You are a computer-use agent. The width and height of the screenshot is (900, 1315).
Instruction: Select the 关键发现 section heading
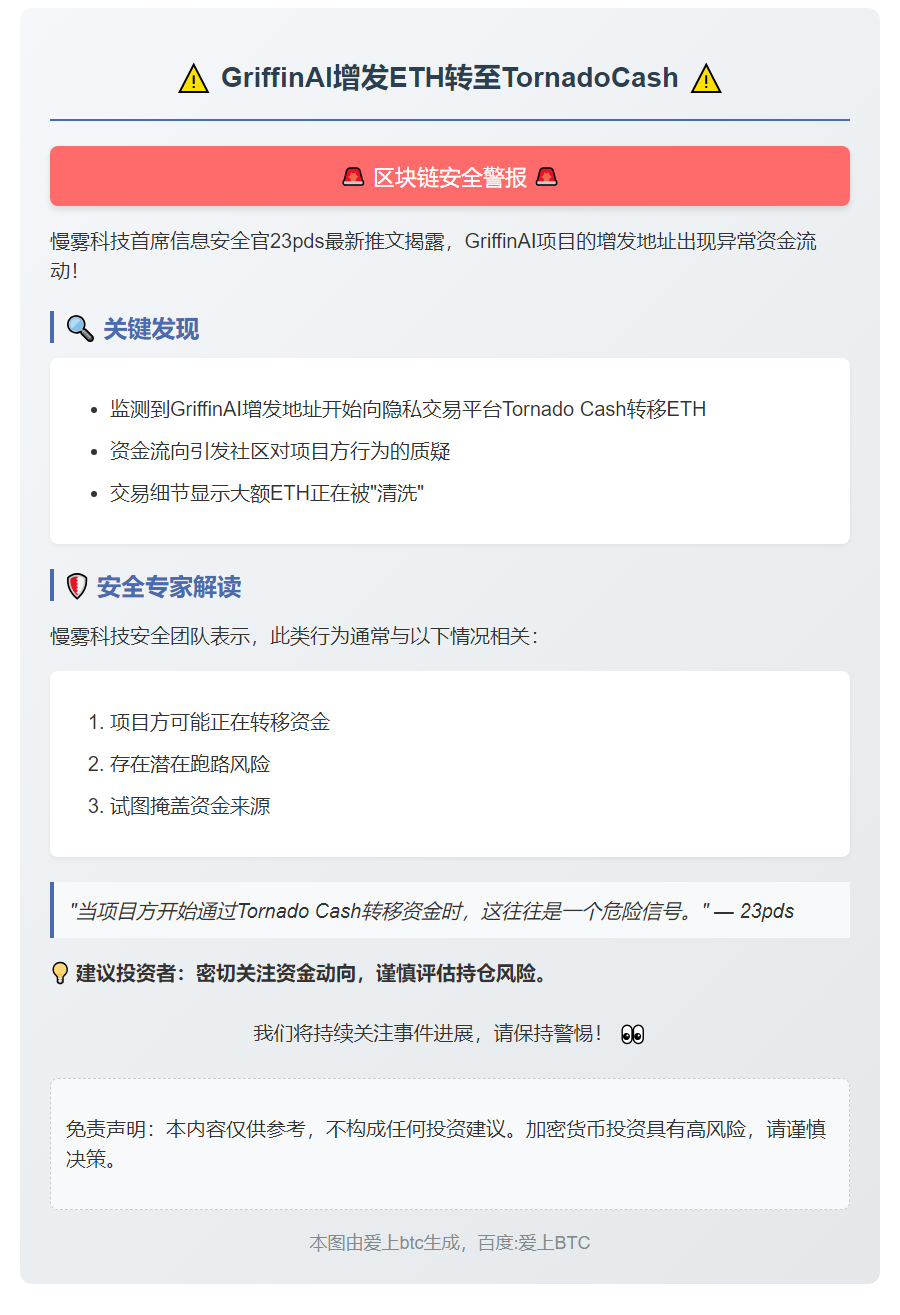click(151, 328)
